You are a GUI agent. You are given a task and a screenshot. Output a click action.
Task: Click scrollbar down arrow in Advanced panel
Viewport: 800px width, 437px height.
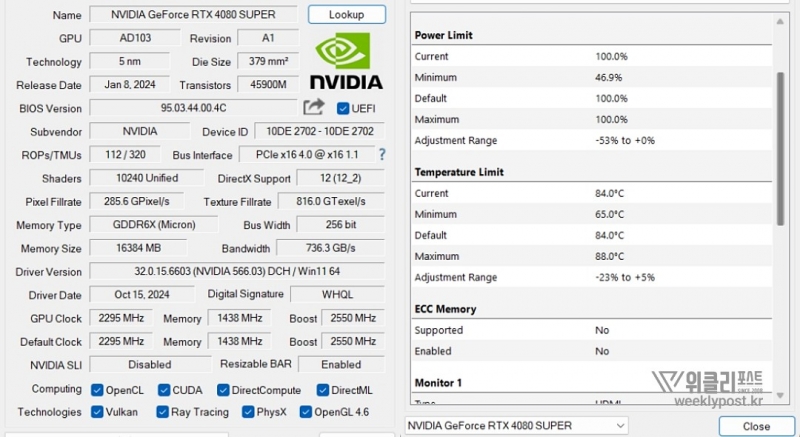[780, 395]
